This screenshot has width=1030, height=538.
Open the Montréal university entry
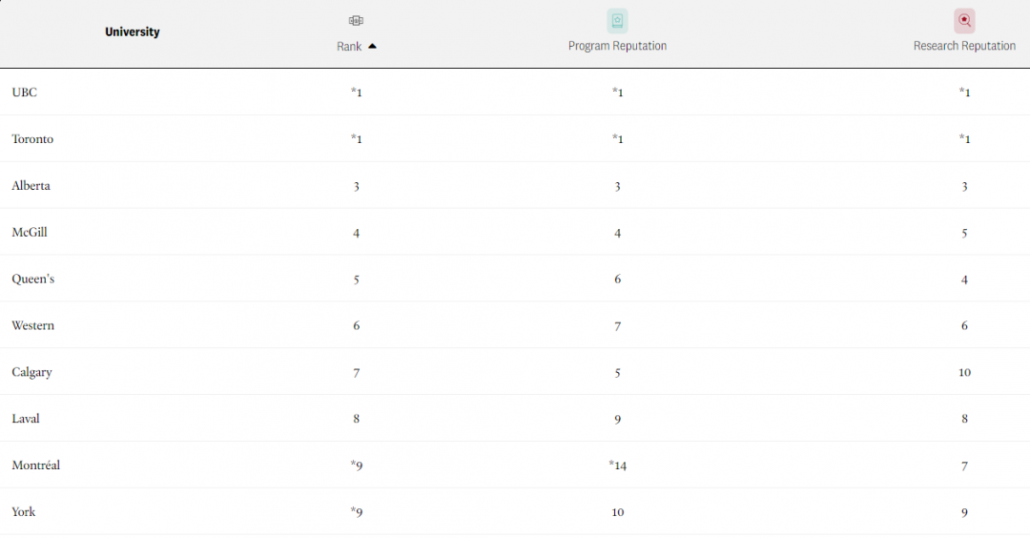[35, 465]
